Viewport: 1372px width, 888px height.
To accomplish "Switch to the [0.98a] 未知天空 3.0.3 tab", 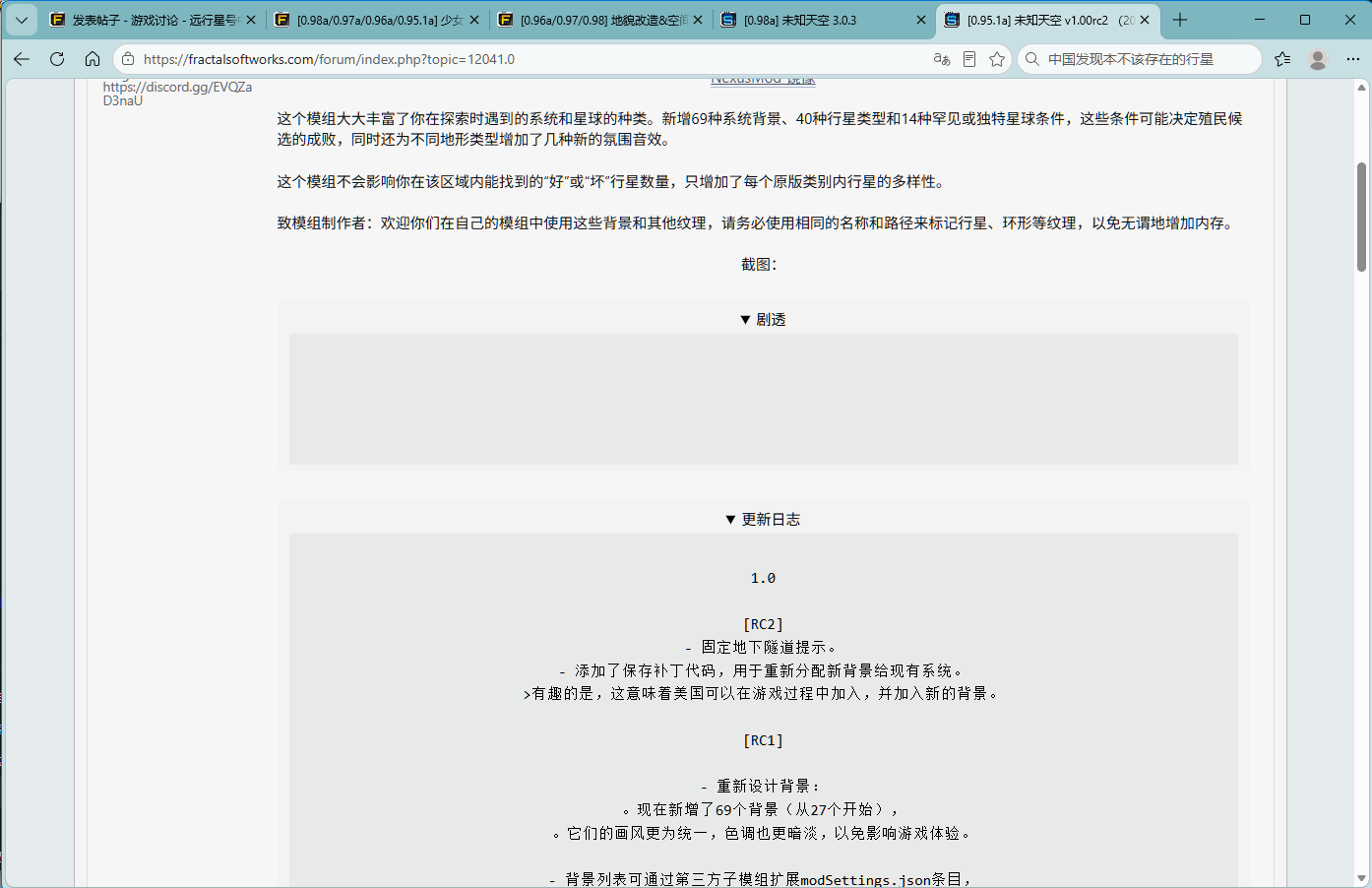I will point(823,20).
